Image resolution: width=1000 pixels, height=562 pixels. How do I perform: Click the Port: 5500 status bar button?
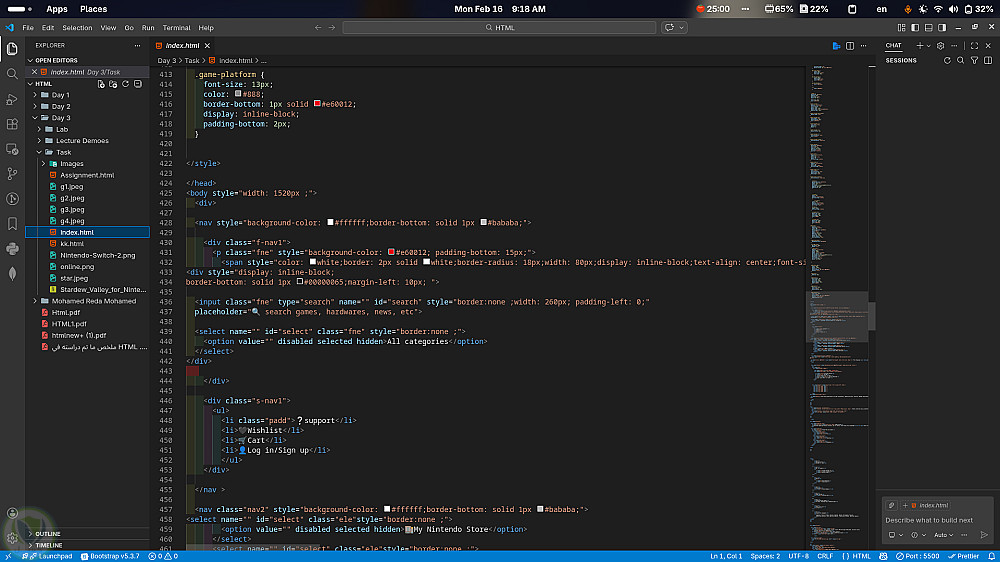[x=917, y=556]
